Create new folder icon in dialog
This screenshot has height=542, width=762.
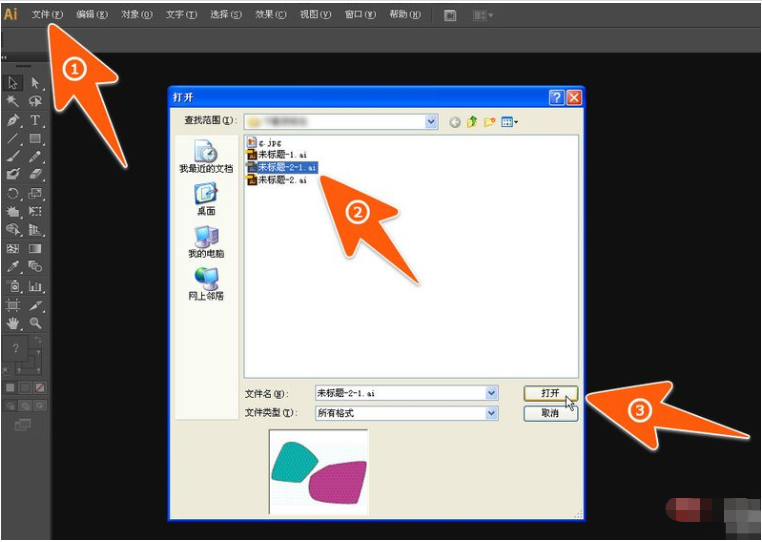click(x=489, y=122)
